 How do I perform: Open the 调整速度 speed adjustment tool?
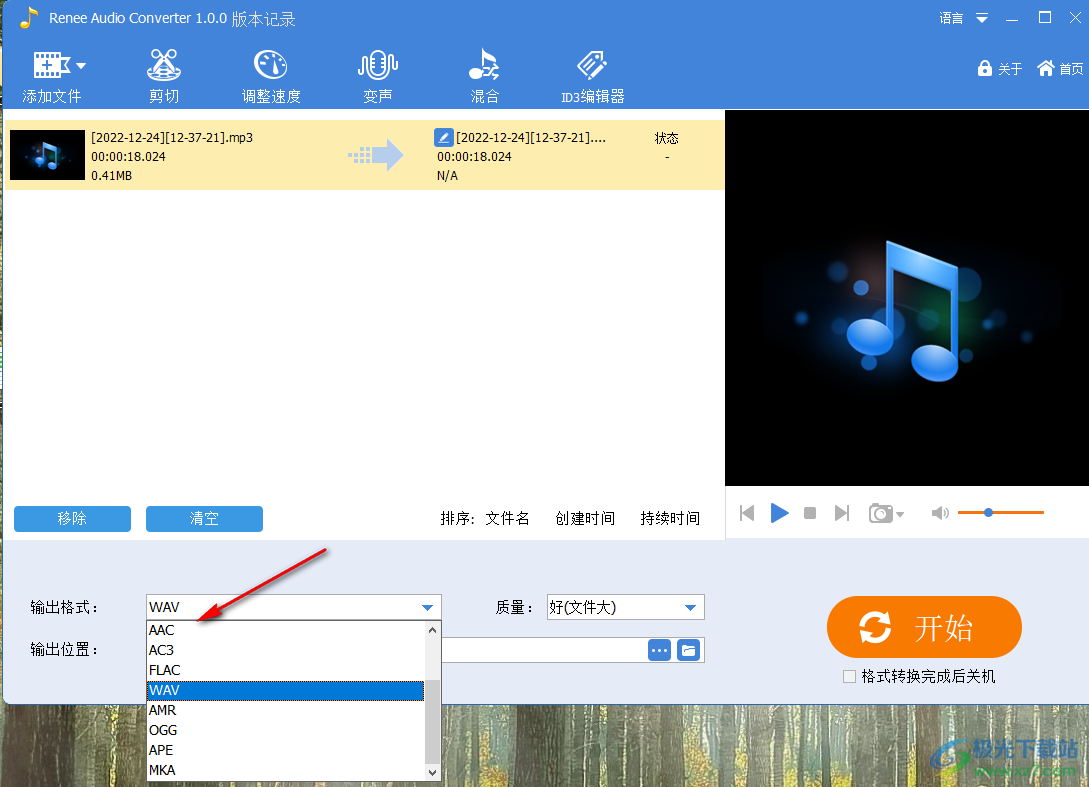pyautogui.click(x=270, y=73)
